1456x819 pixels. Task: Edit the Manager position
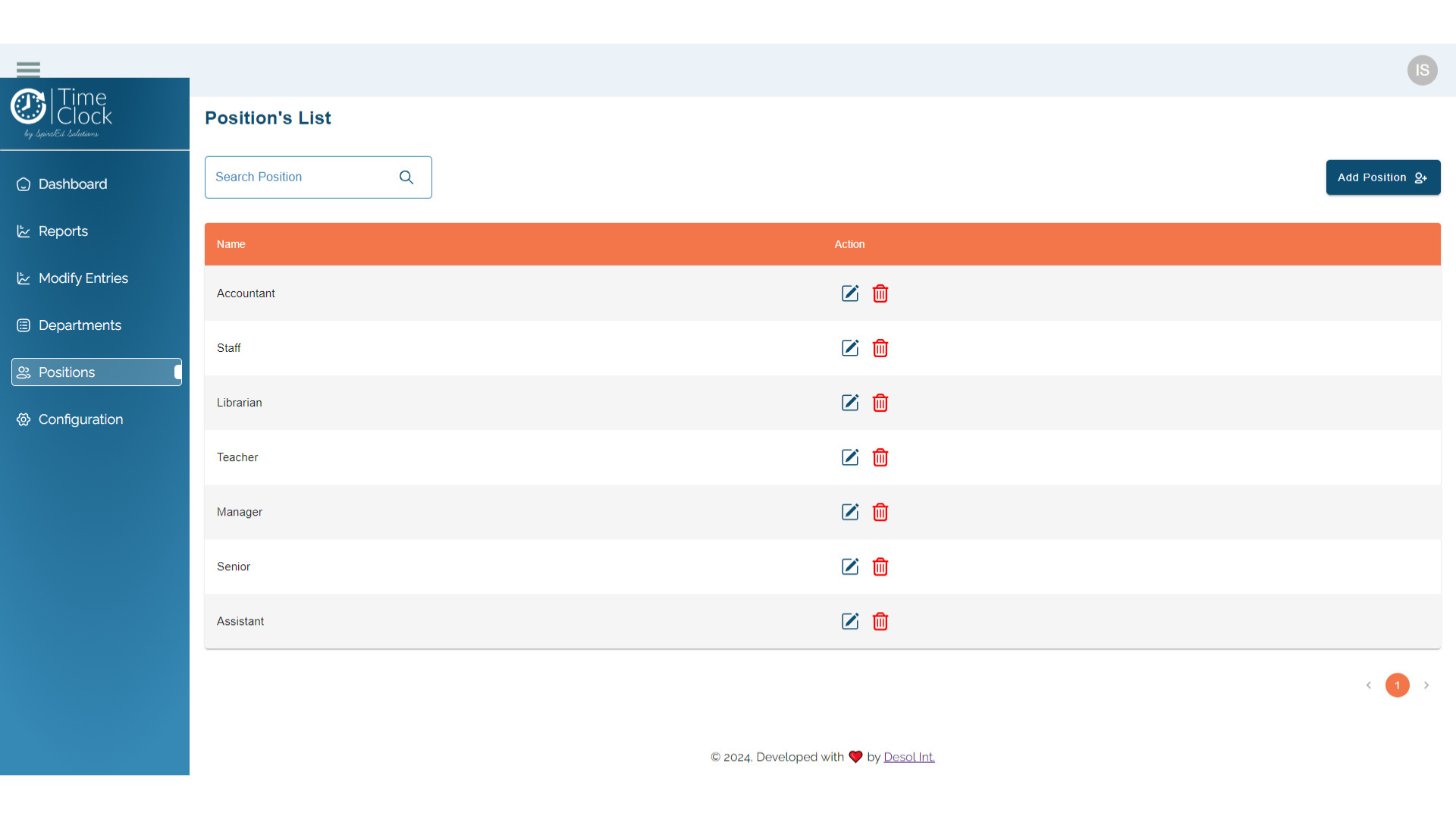click(850, 512)
